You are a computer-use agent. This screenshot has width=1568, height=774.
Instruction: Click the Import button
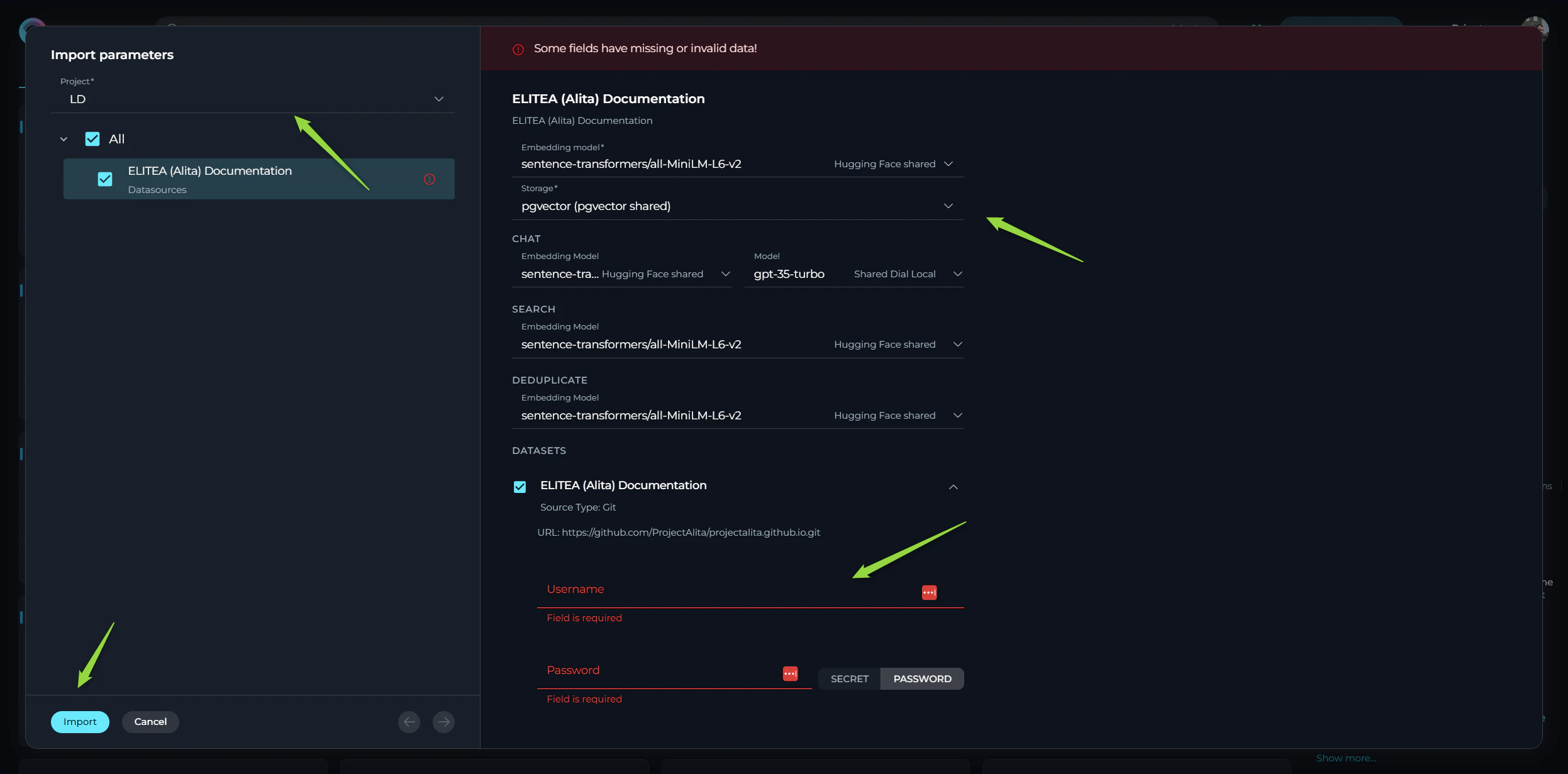(80, 722)
